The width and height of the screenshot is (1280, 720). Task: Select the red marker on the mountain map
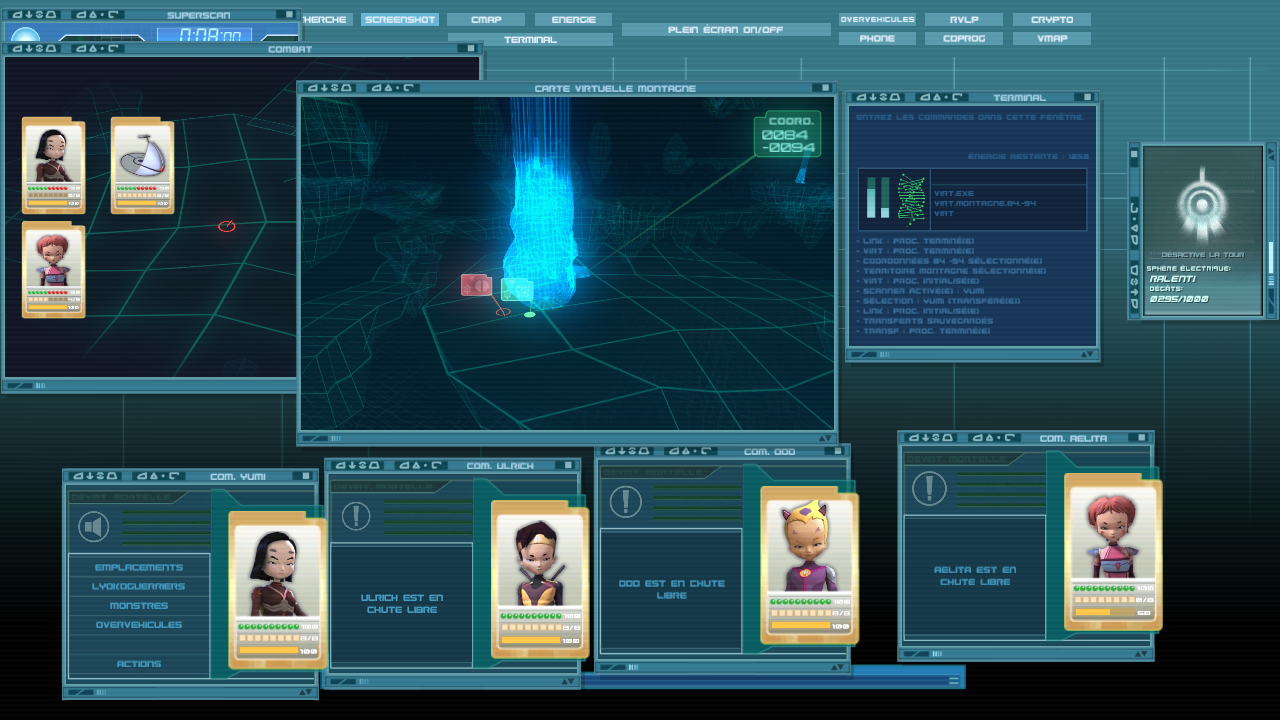tap(476, 285)
